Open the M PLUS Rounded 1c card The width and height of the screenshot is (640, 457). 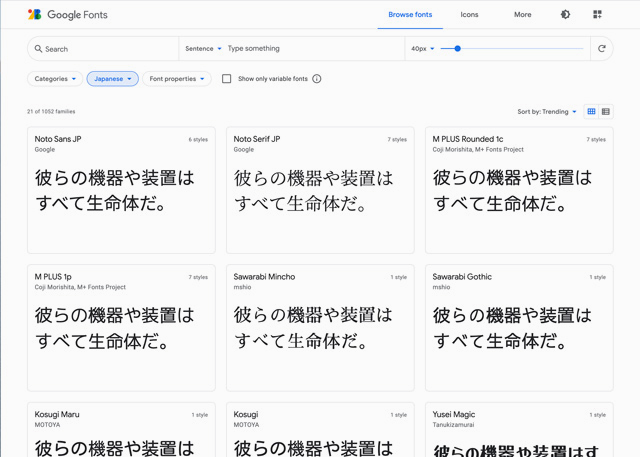519,190
